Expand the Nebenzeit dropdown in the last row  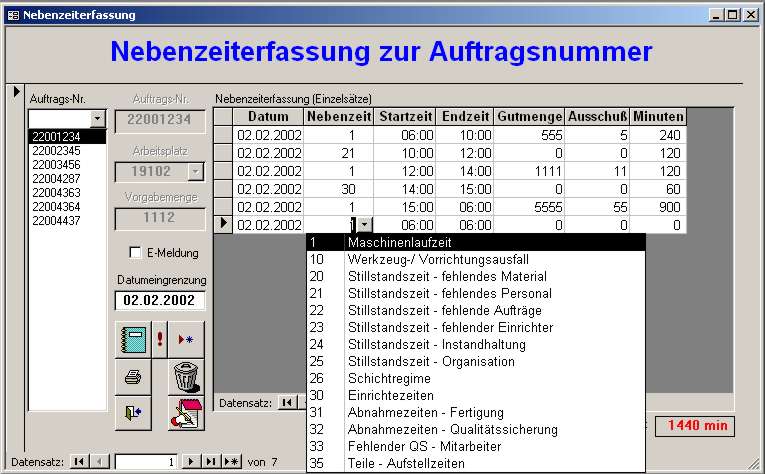tap(366, 226)
